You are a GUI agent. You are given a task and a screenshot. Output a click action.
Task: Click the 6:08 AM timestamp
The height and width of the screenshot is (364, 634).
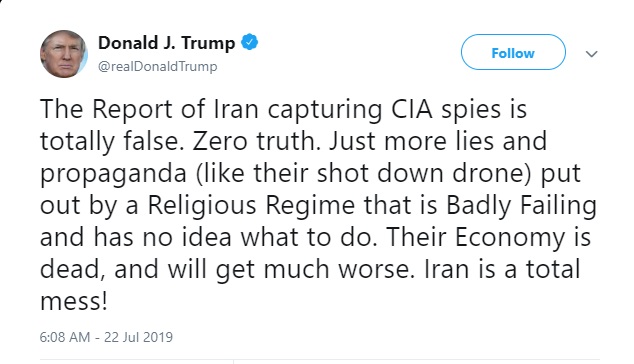tap(65, 337)
